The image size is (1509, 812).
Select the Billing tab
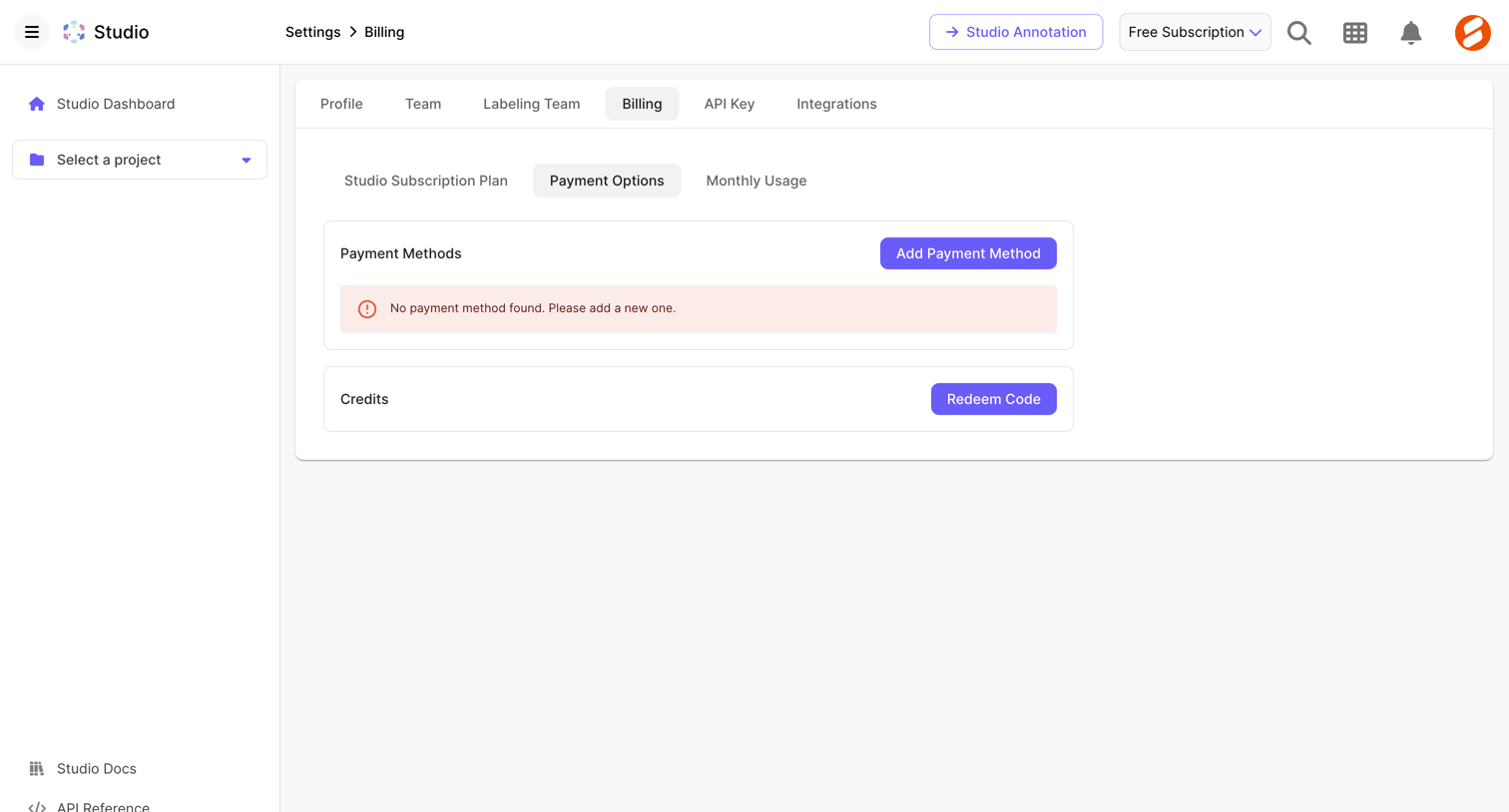(x=642, y=104)
